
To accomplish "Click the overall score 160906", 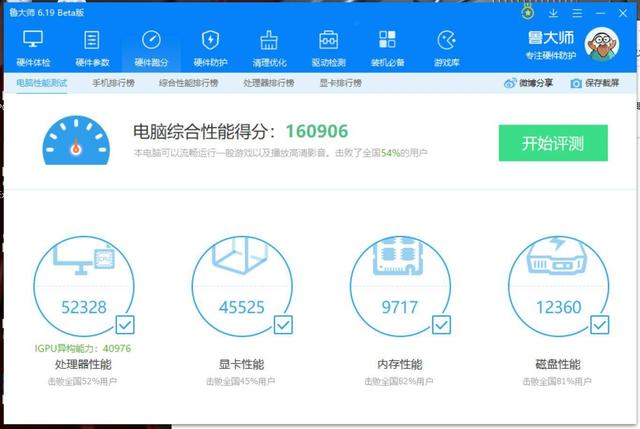I will point(317,131).
